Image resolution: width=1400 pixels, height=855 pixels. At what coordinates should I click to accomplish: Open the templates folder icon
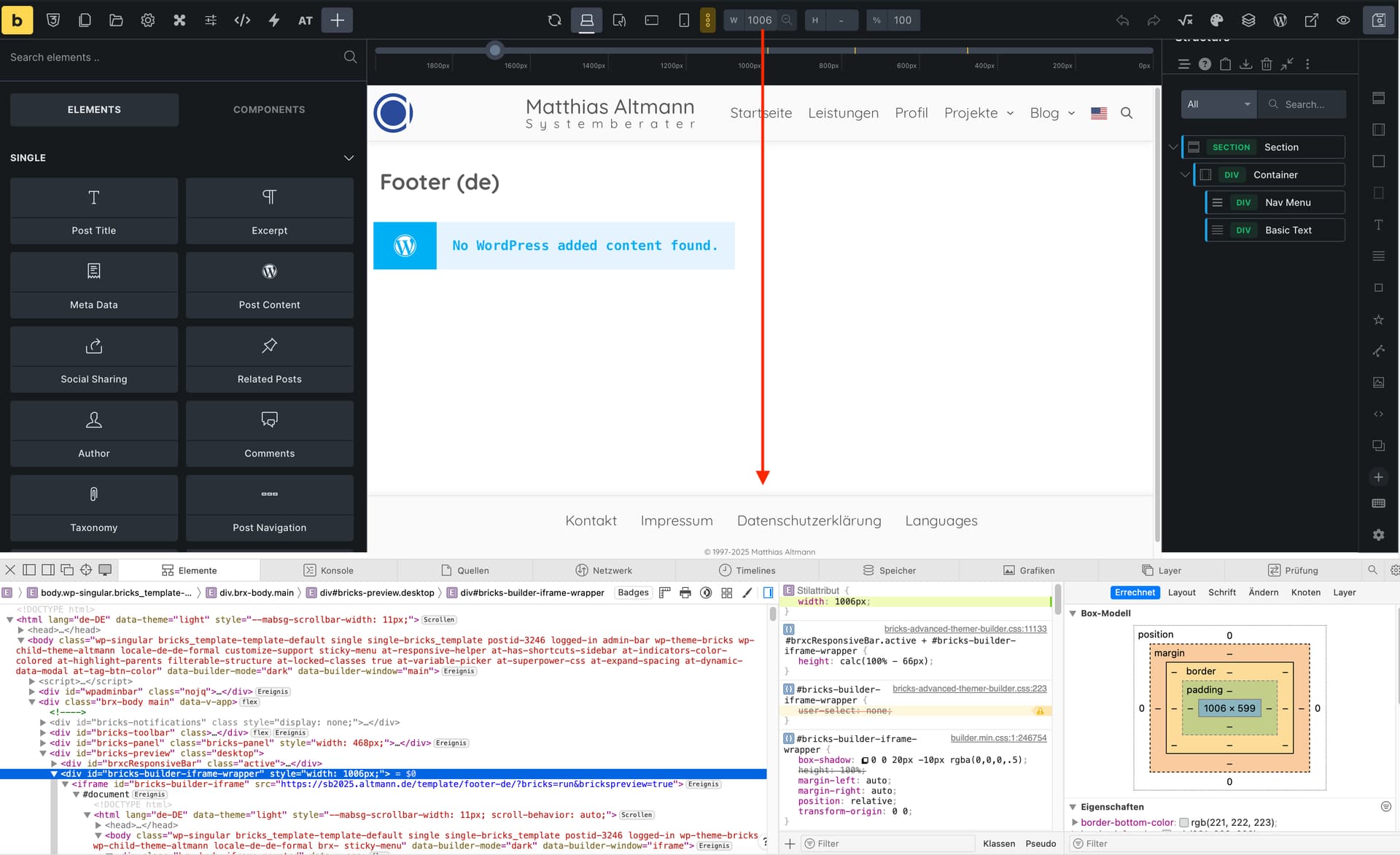116,20
